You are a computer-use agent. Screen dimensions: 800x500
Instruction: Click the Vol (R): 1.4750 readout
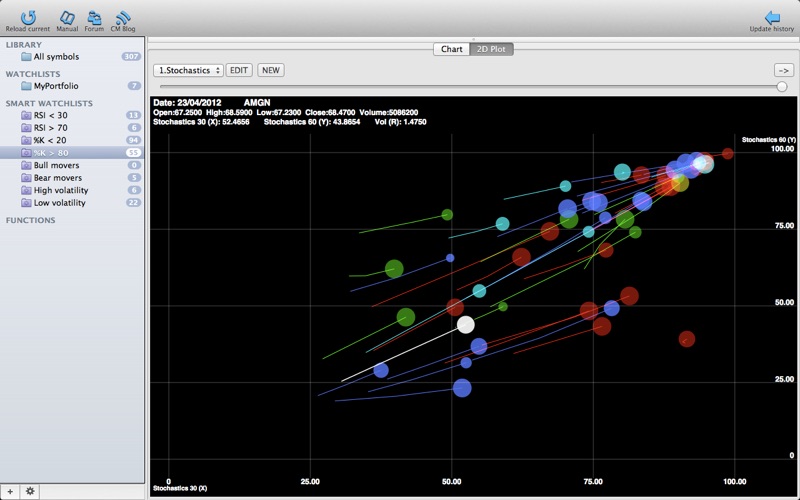pyautogui.click(x=401, y=122)
